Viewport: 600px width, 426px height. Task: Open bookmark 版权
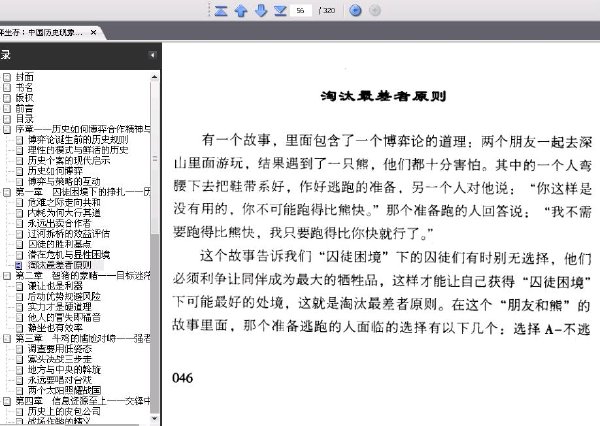pos(25,98)
